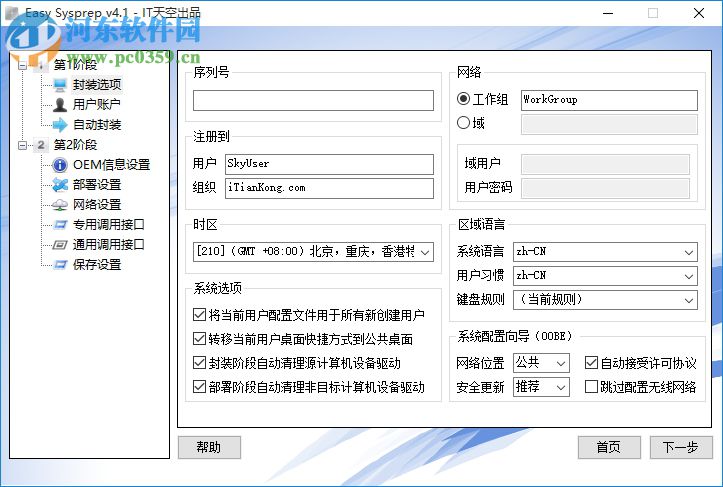The height and width of the screenshot is (487, 723).
Task: Open the 安全更新 dropdown
Action: click(541, 387)
